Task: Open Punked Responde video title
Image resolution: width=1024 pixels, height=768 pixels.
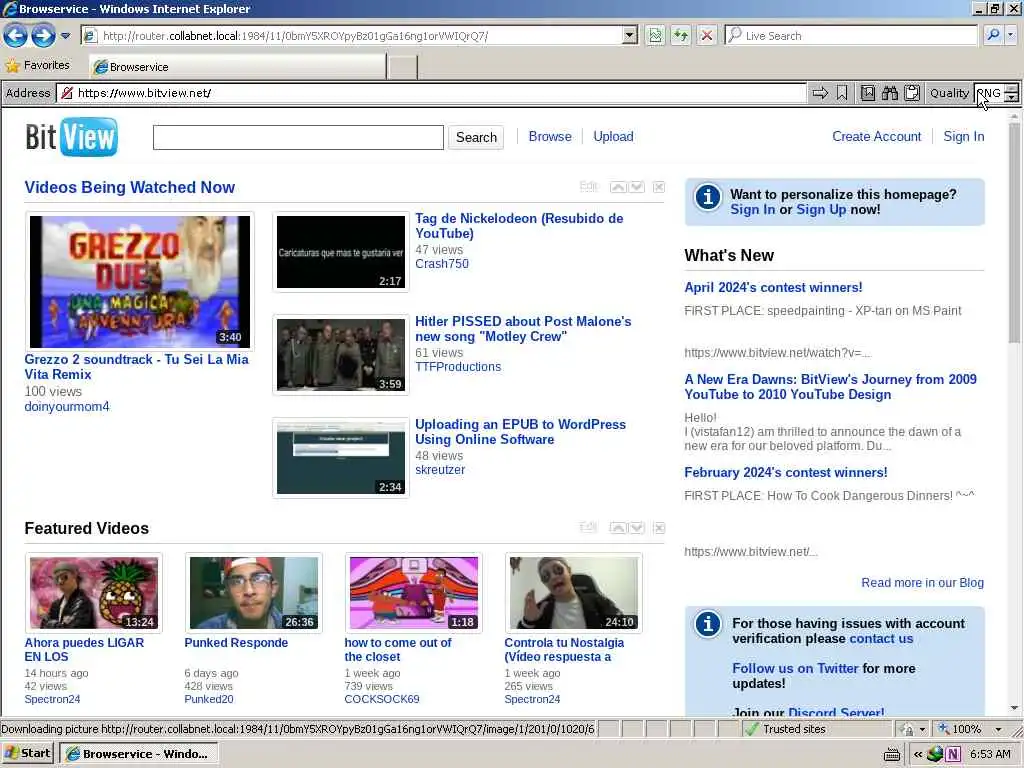Action: click(x=236, y=643)
